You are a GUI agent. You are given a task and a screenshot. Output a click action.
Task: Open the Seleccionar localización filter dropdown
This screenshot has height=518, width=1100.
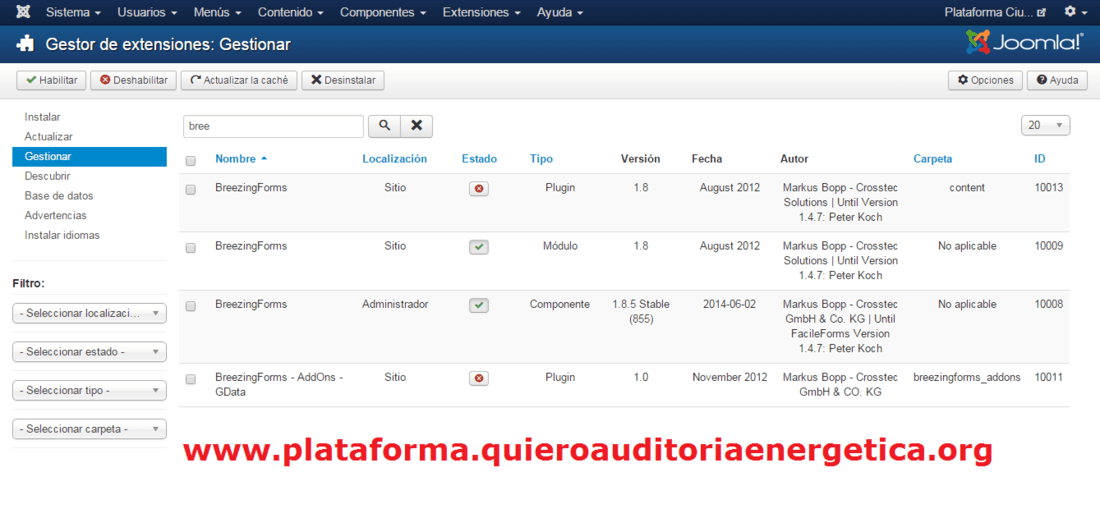[90, 313]
